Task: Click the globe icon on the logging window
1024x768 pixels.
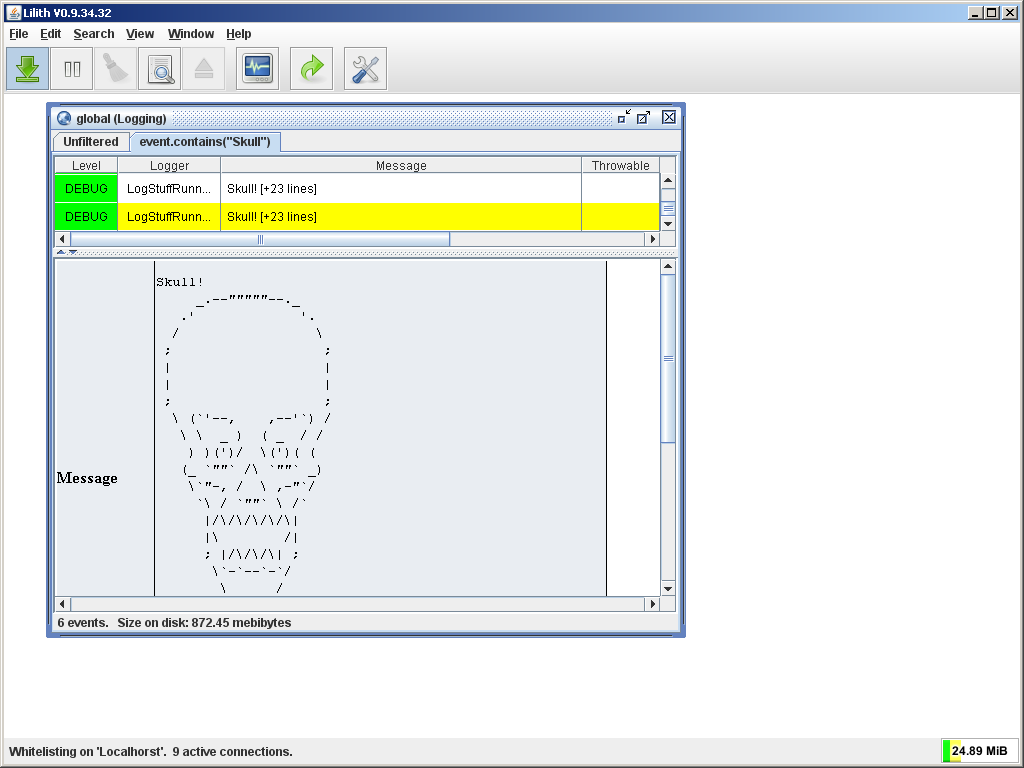Action: (63, 118)
